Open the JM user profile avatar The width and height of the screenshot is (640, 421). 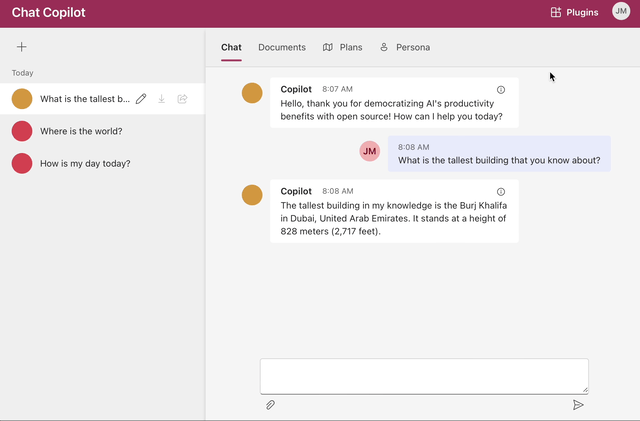621,12
